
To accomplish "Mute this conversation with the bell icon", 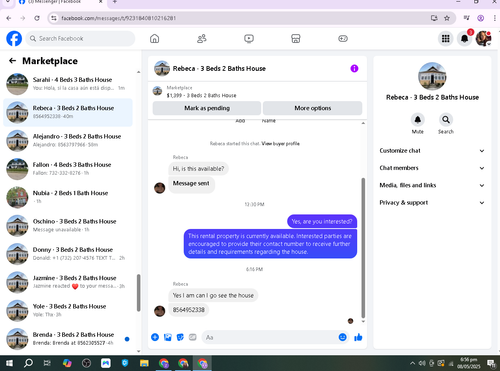I will [417, 119].
